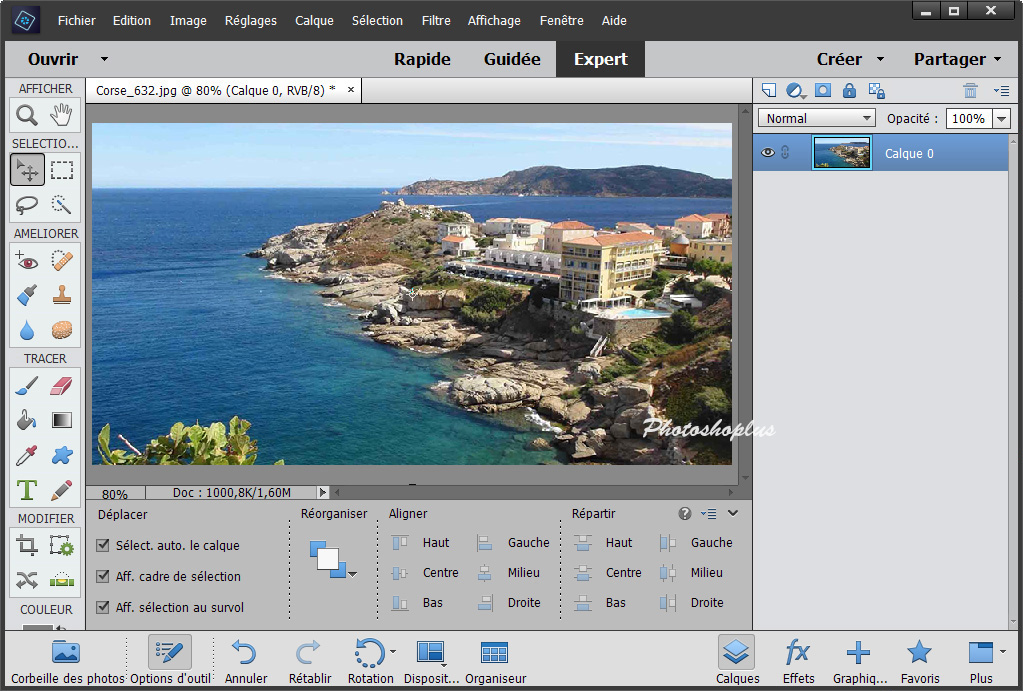Switch to the Guidée mode tab
The width and height of the screenshot is (1023, 691).
coord(512,59)
